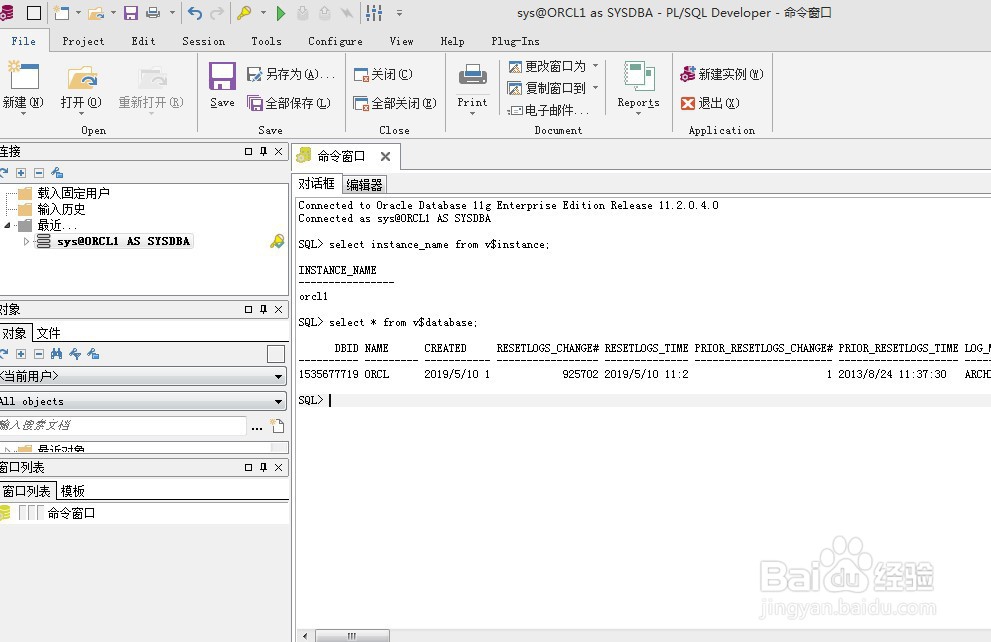Open the Project ribbon tab
991x642 pixels.
click(x=83, y=41)
